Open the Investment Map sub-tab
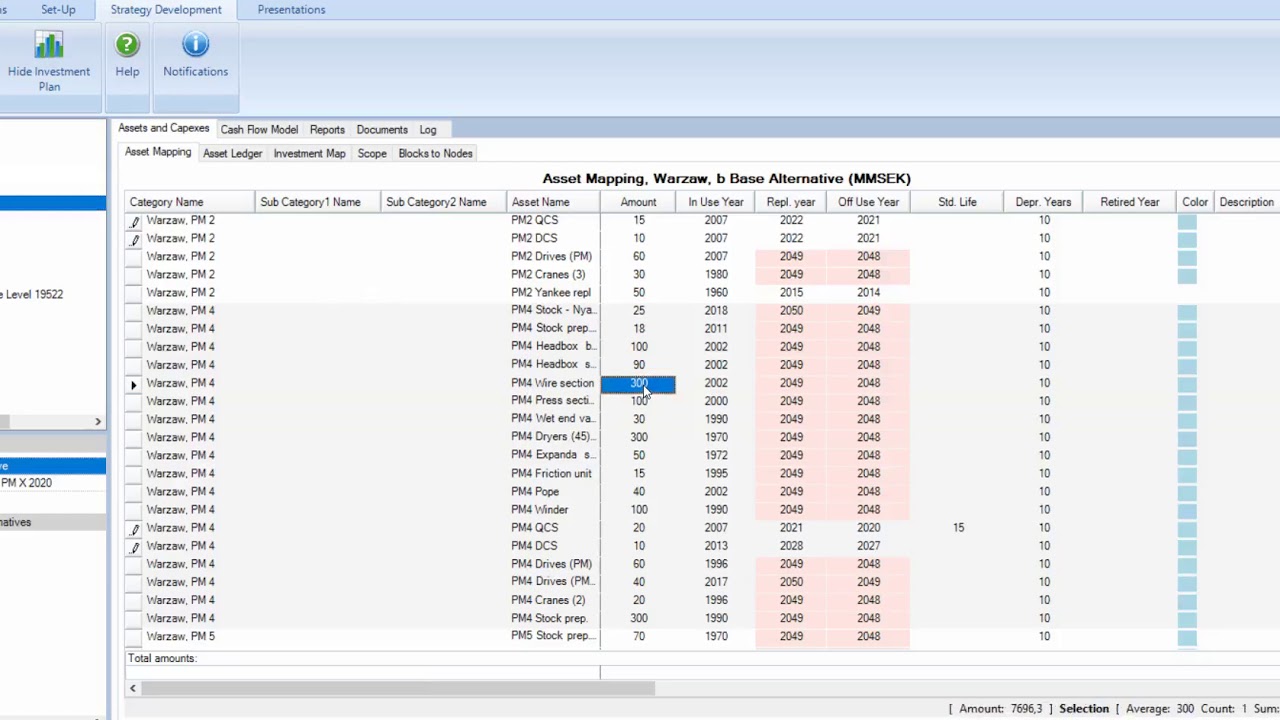Viewport: 1280px width, 720px height. point(309,153)
